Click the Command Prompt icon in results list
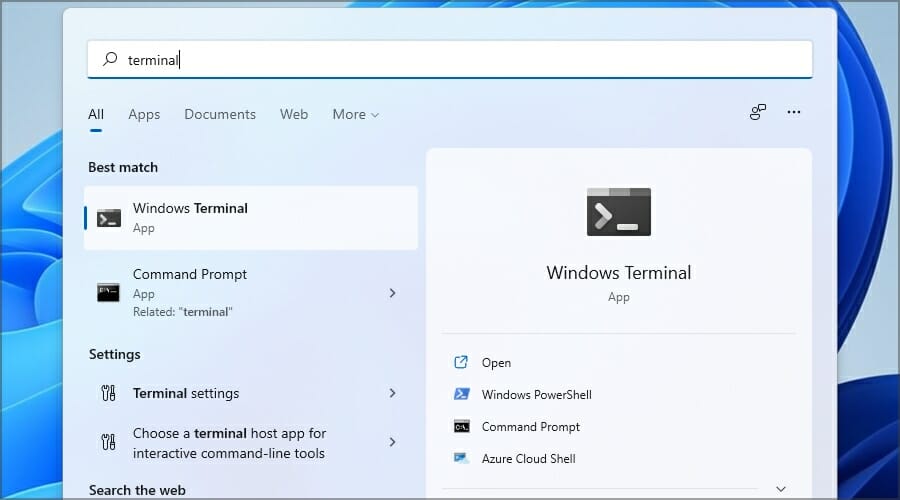Viewport: 900px width, 500px height. (108, 292)
